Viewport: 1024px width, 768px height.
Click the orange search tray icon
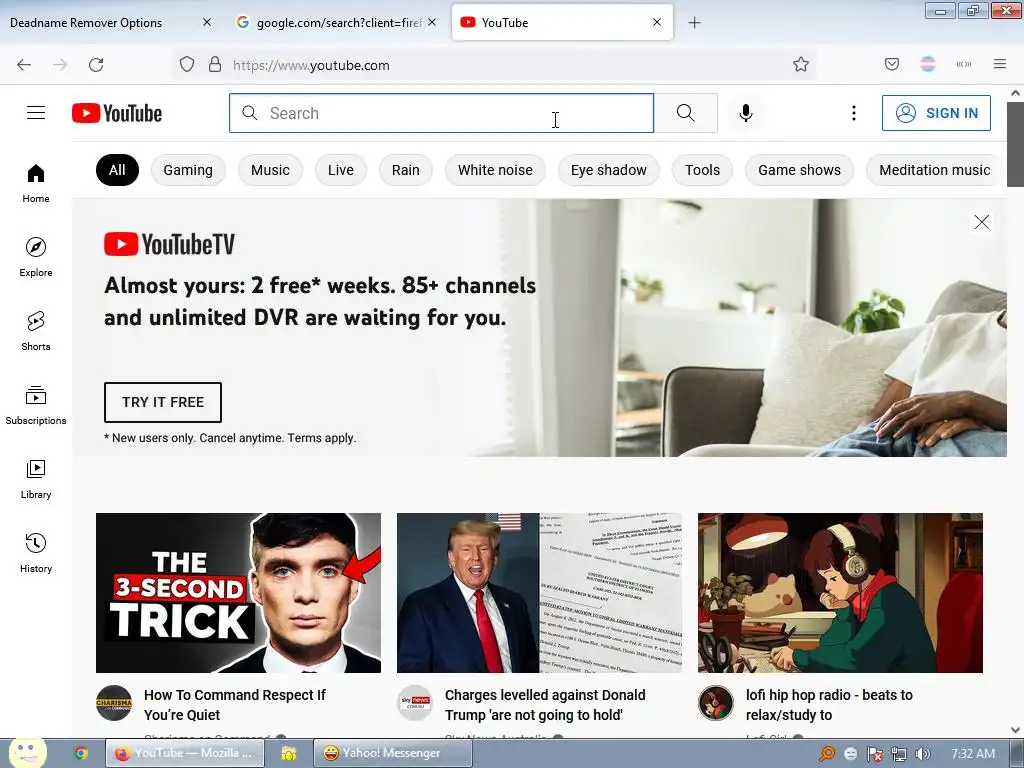click(x=827, y=754)
